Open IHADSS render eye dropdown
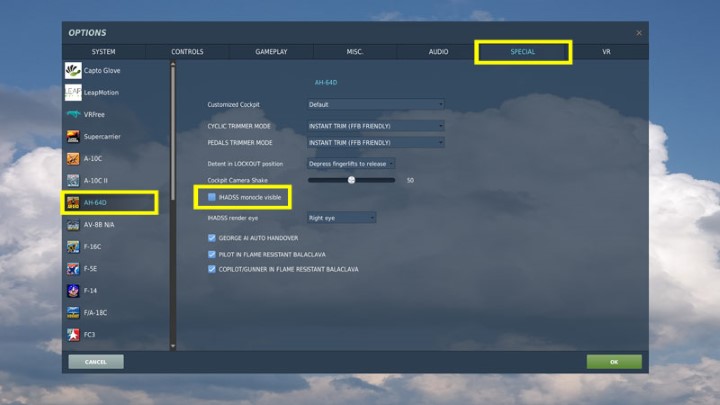This screenshot has height=405, width=720. point(341,217)
